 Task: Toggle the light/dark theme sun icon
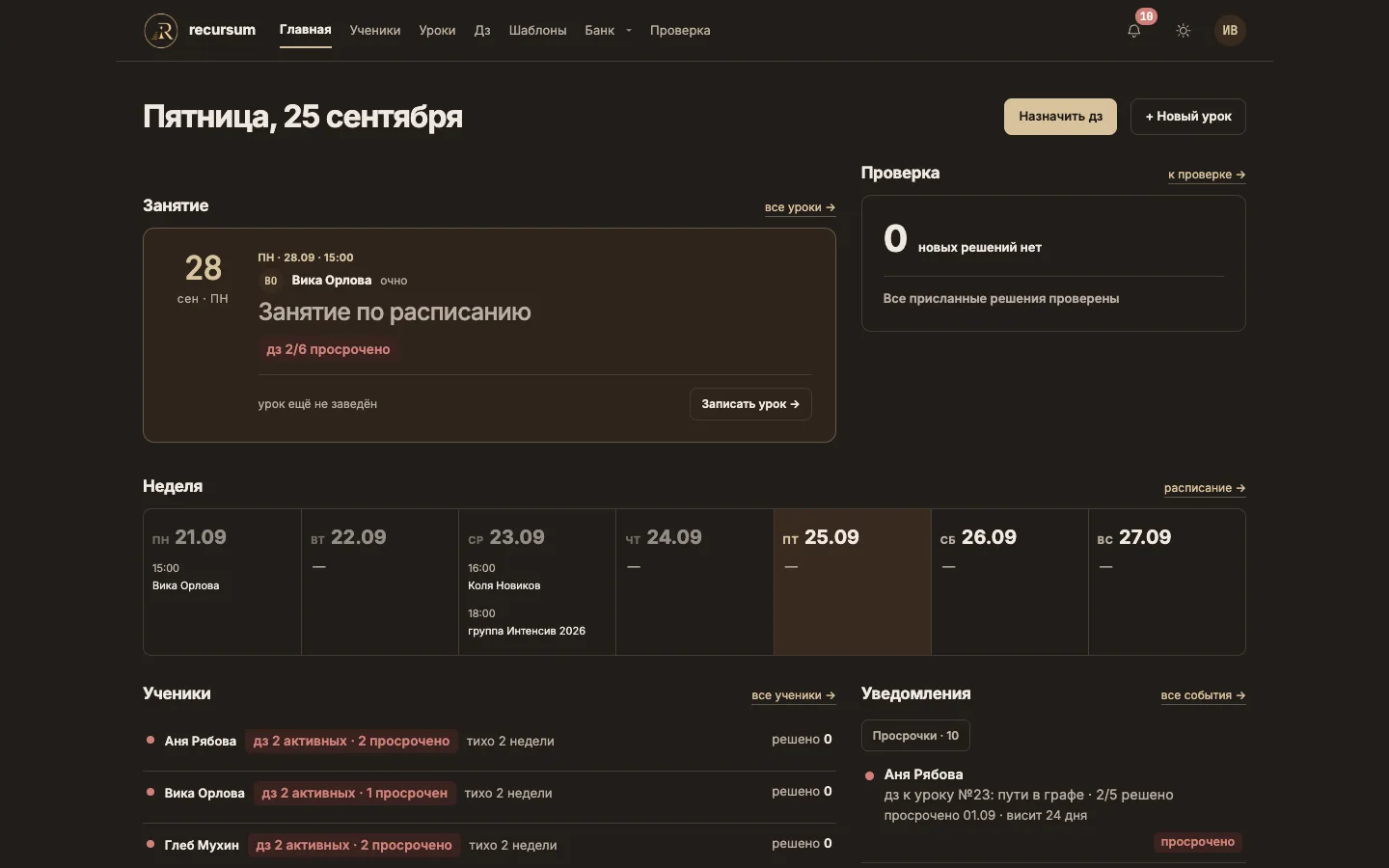coord(1184,31)
